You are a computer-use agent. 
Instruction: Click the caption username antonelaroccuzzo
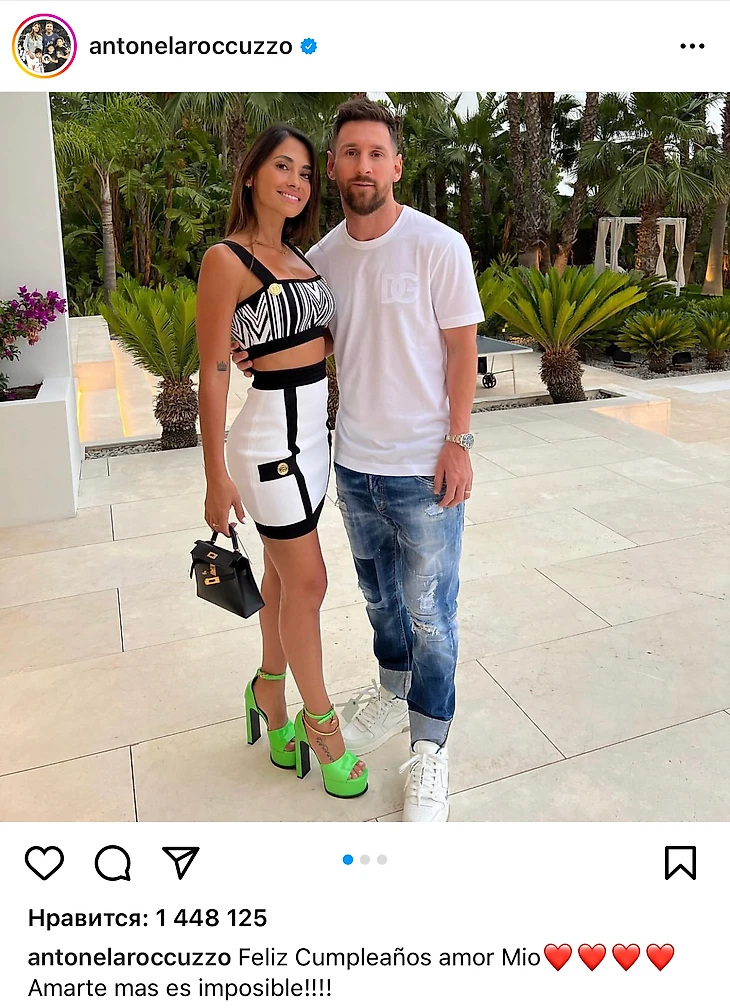(129, 957)
